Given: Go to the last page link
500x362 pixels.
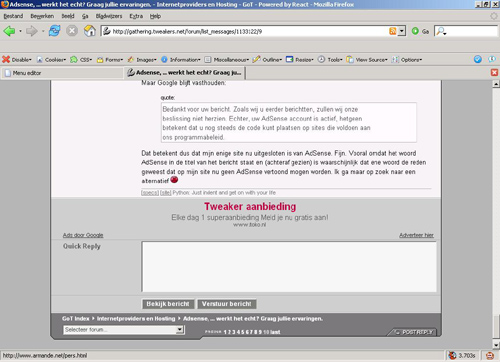Looking at the screenshot, I should point(275,332).
